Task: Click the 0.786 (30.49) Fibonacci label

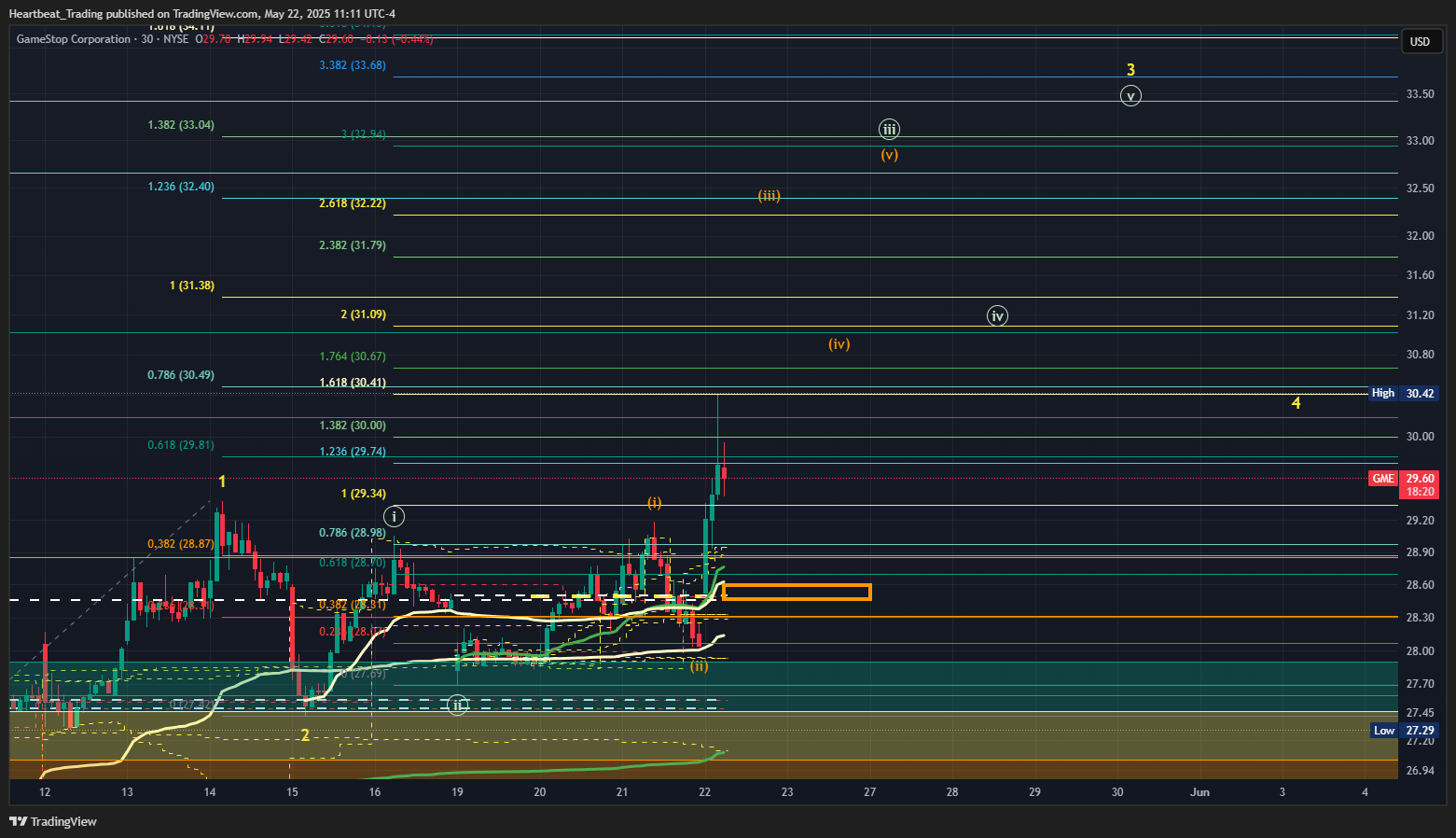Action: click(x=181, y=375)
